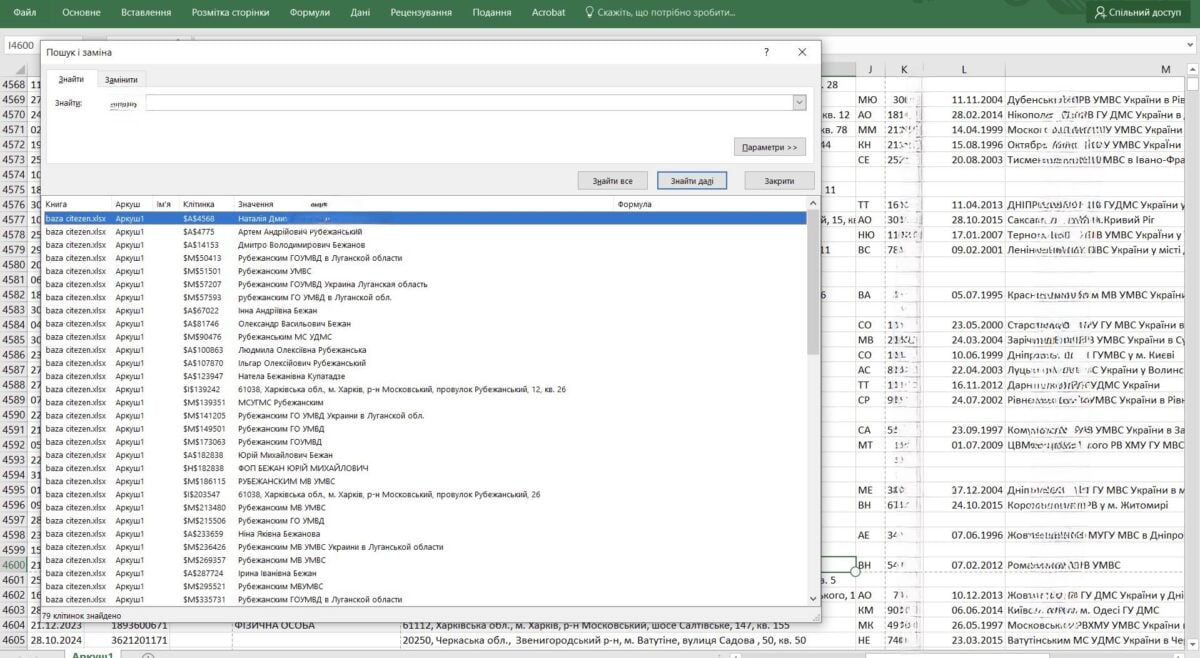Select the column K header in the worksheet

click(x=904, y=69)
